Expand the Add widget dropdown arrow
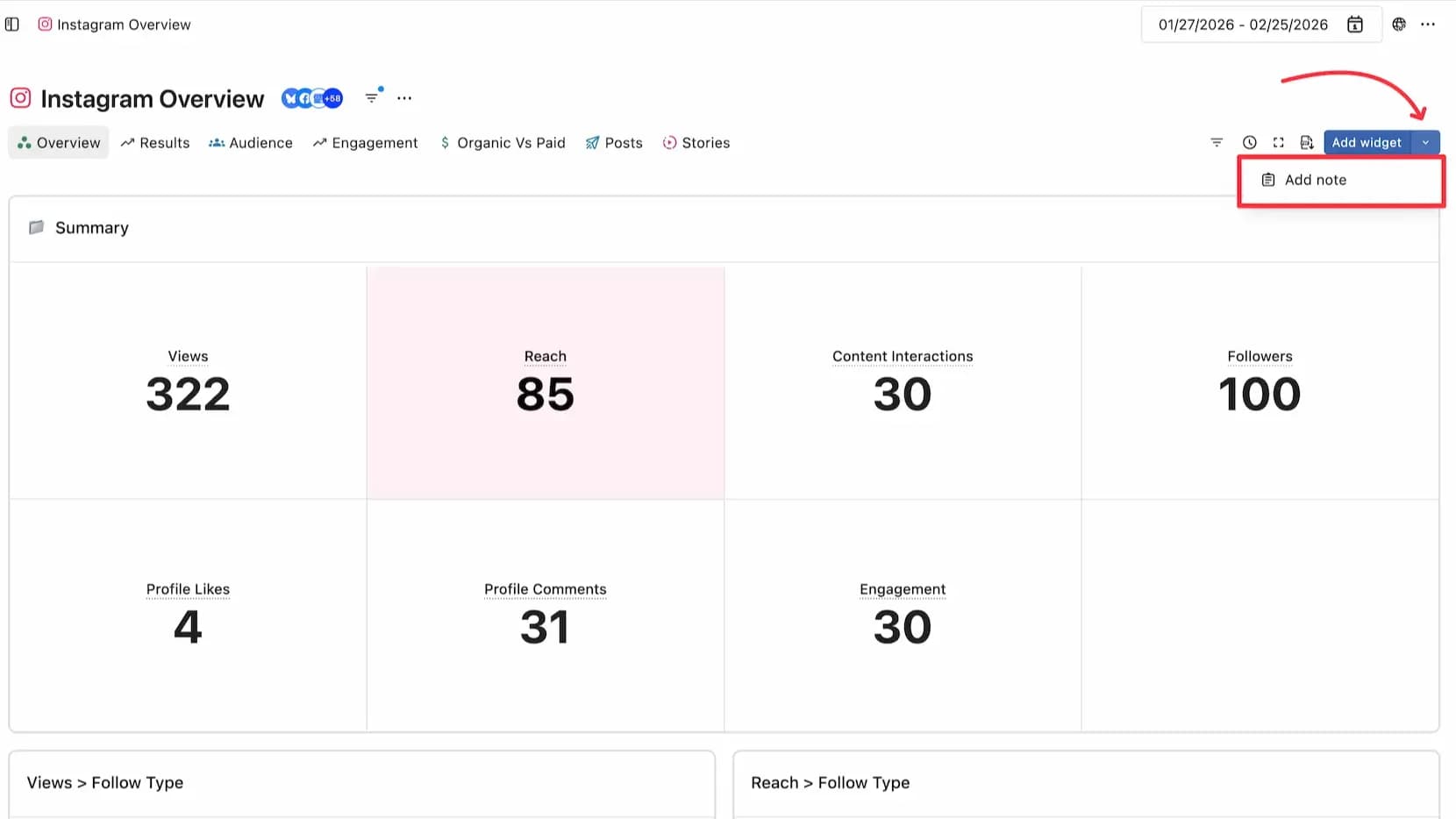The height and width of the screenshot is (819, 1456). [x=1425, y=142]
